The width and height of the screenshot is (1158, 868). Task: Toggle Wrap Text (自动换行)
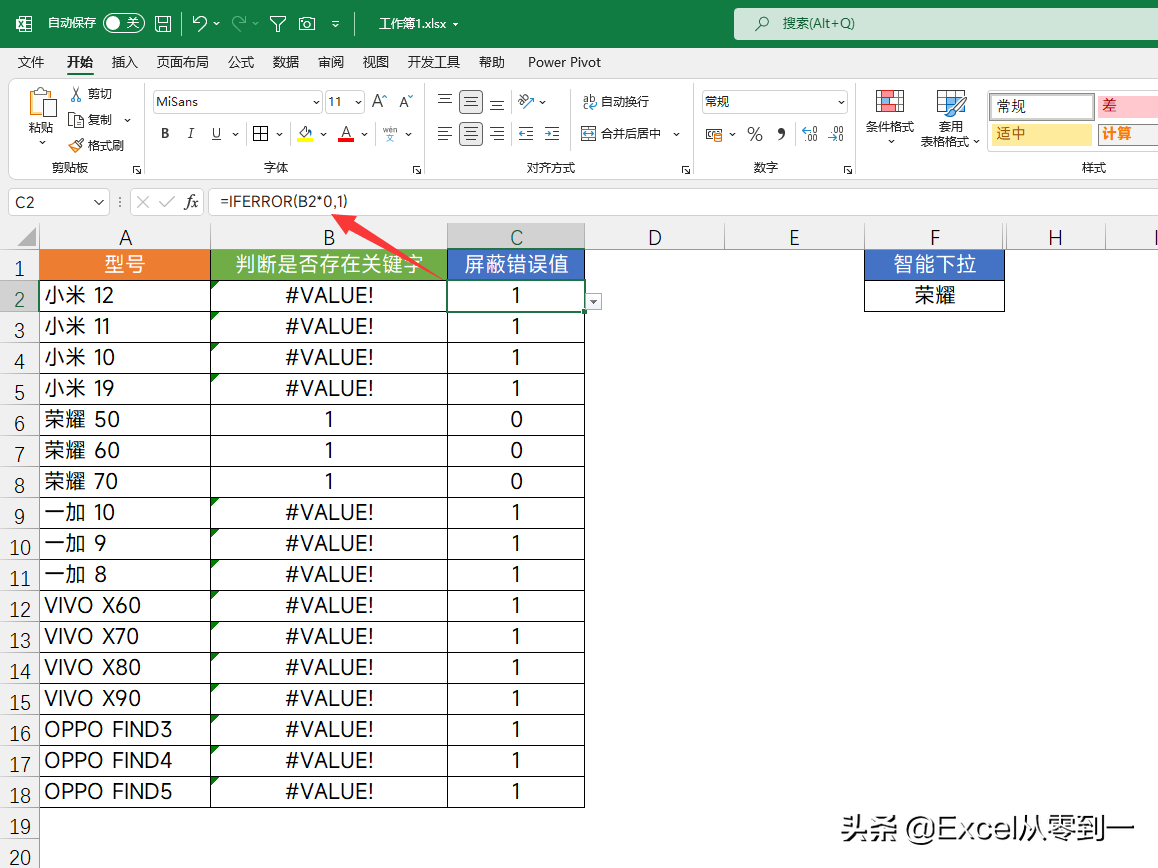point(616,101)
